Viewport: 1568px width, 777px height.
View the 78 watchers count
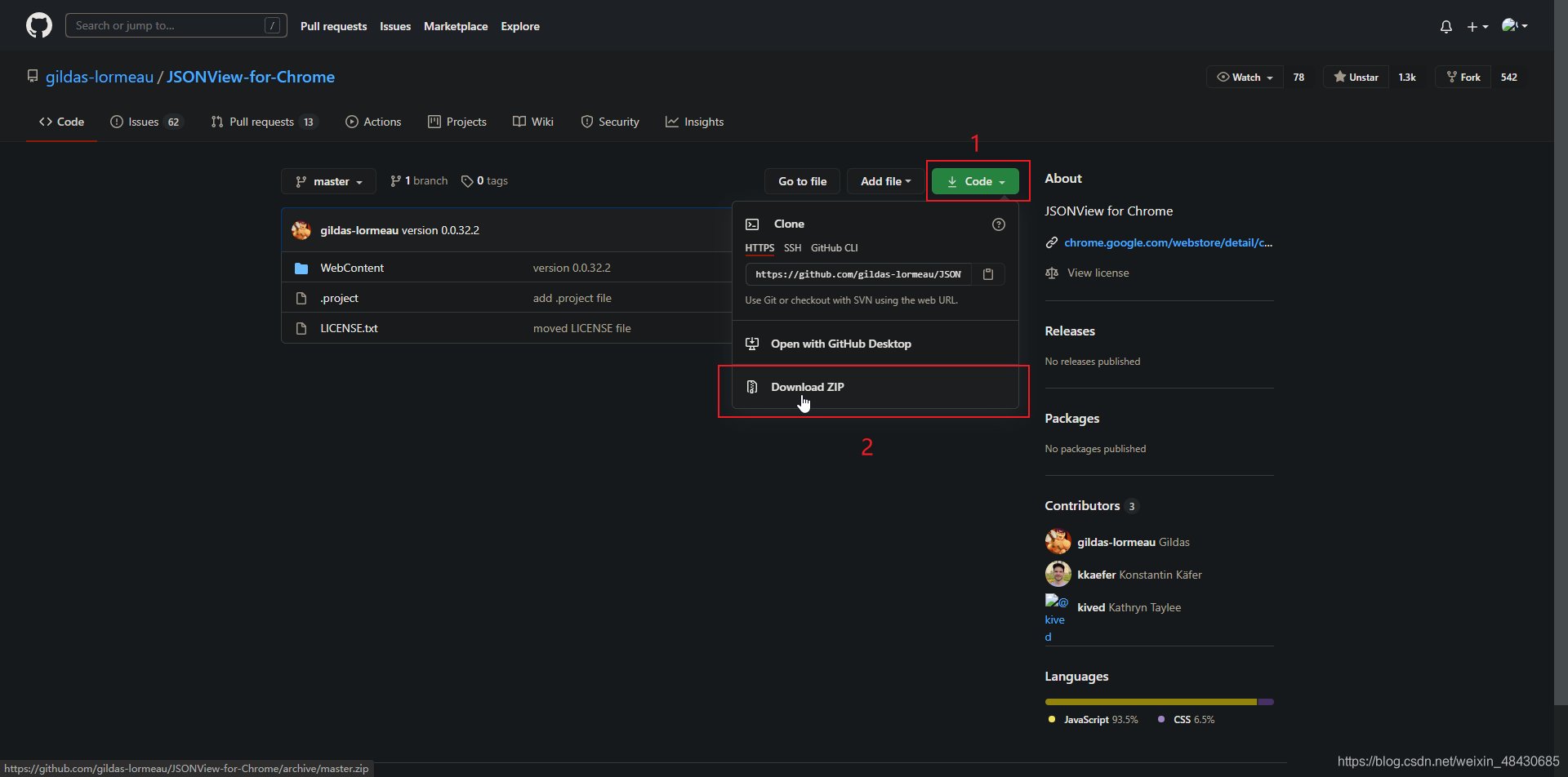point(1298,77)
